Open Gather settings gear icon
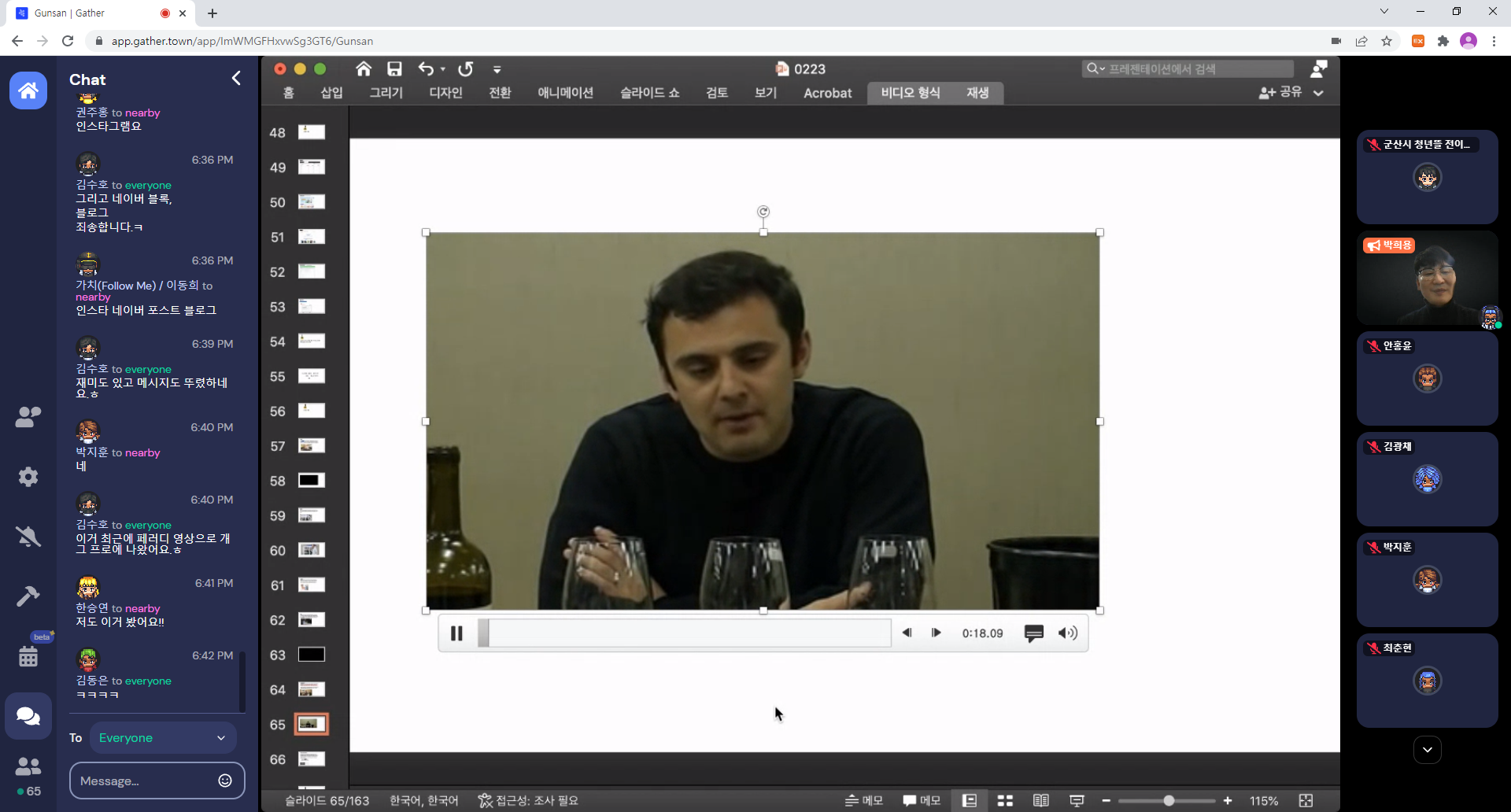 click(28, 477)
